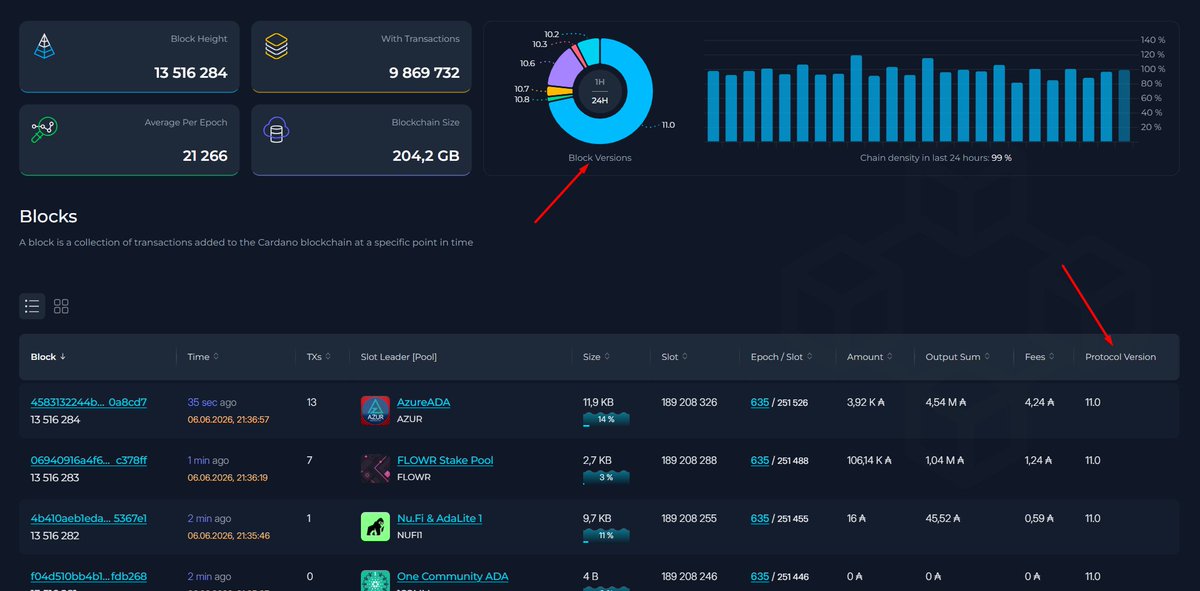The width and height of the screenshot is (1200, 591).
Task: Click timestamp 06.06.2026, 21:36:19
Action: point(228,477)
